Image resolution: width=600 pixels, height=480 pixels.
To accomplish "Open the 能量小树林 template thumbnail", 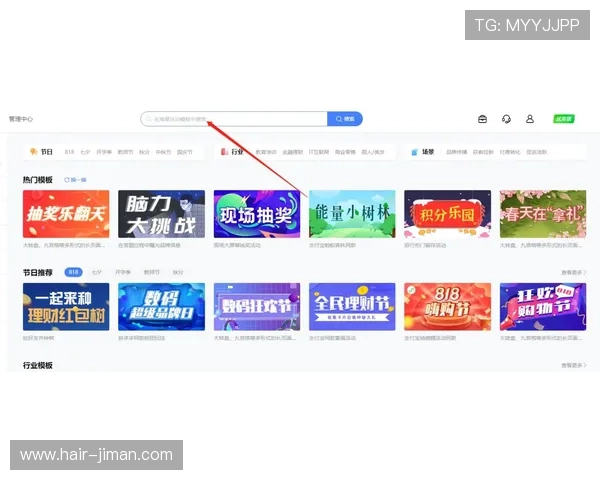I will 352,214.
